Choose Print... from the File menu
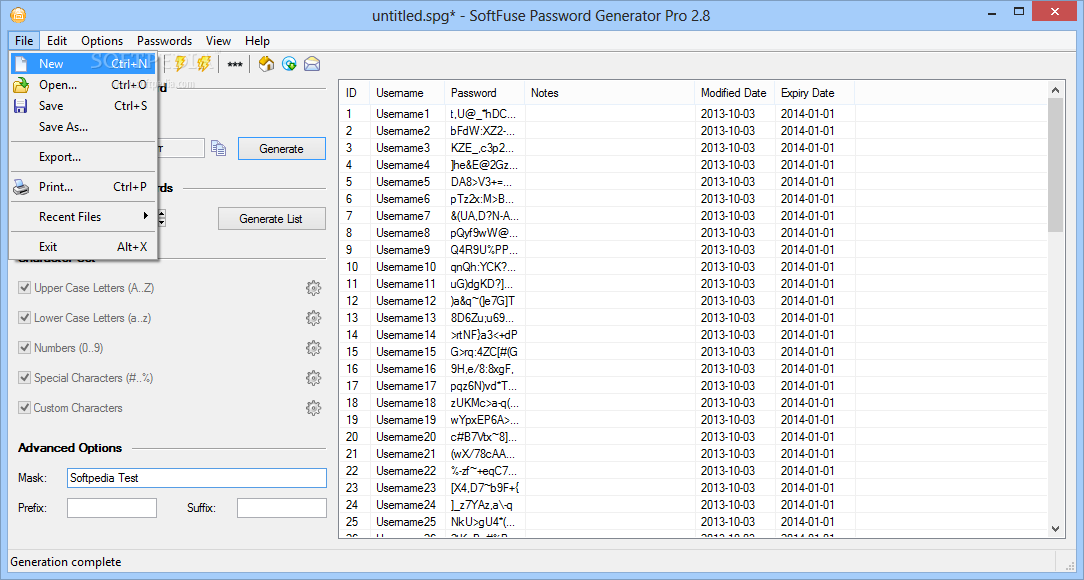The width and height of the screenshot is (1084, 580). tap(83, 187)
